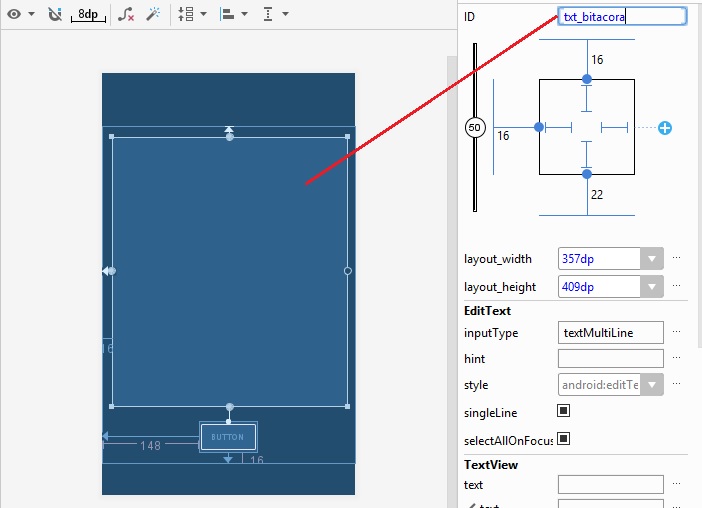Turn off Autoconnect magnet icon
Screen dimensions: 702x508
[x=54, y=14]
